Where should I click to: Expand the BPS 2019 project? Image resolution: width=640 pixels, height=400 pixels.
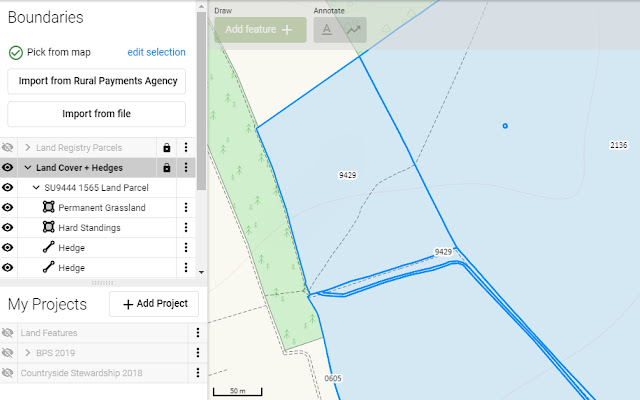tap(28, 353)
